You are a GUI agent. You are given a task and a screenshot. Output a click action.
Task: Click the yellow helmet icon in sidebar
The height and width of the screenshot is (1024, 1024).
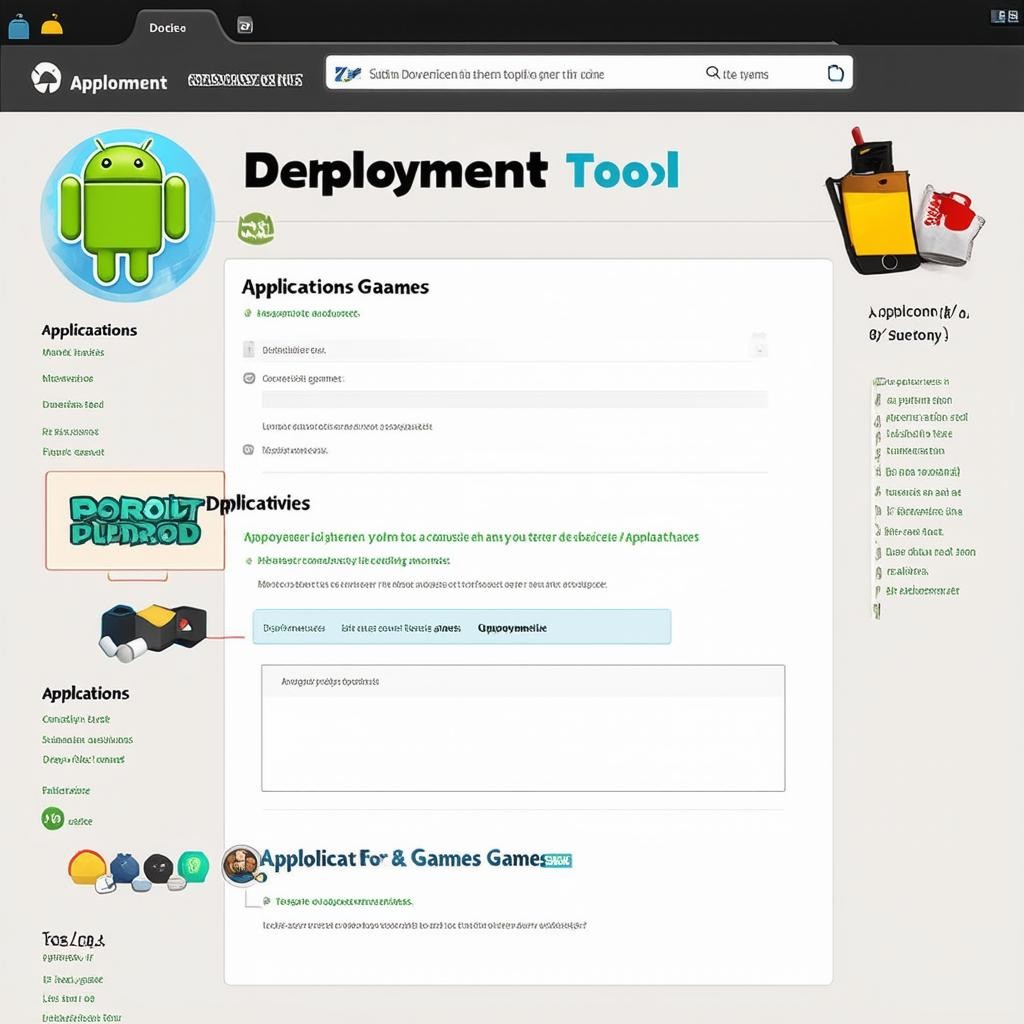(87, 866)
